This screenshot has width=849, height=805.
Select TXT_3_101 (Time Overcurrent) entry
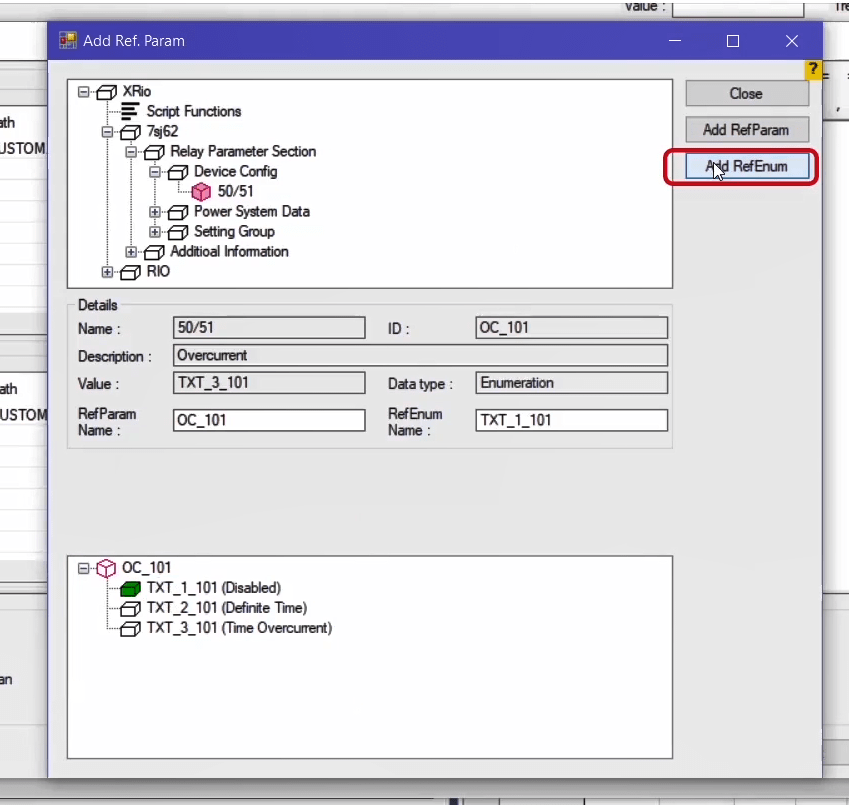click(x=238, y=628)
